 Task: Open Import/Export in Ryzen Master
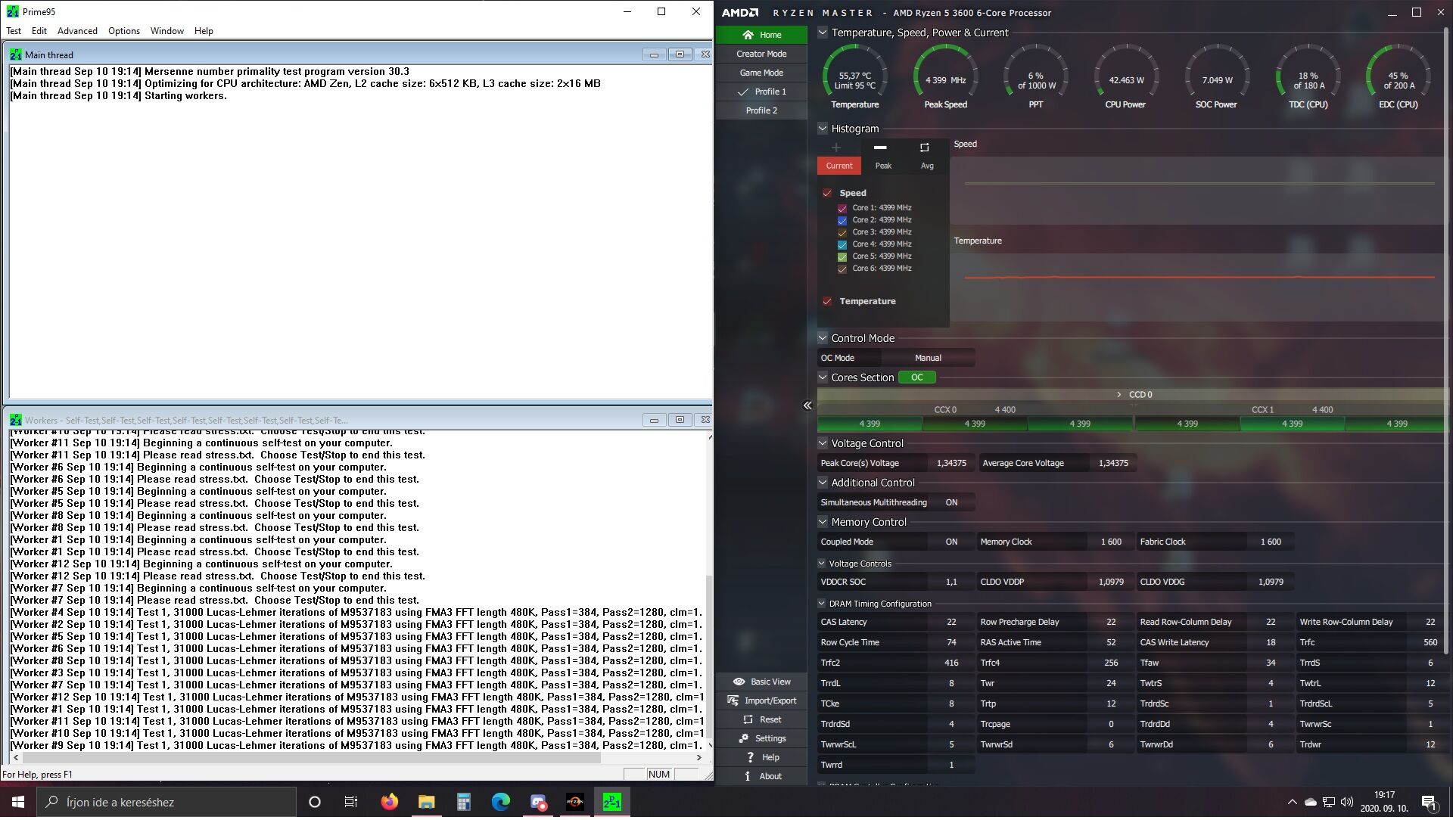[x=763, y=702]
